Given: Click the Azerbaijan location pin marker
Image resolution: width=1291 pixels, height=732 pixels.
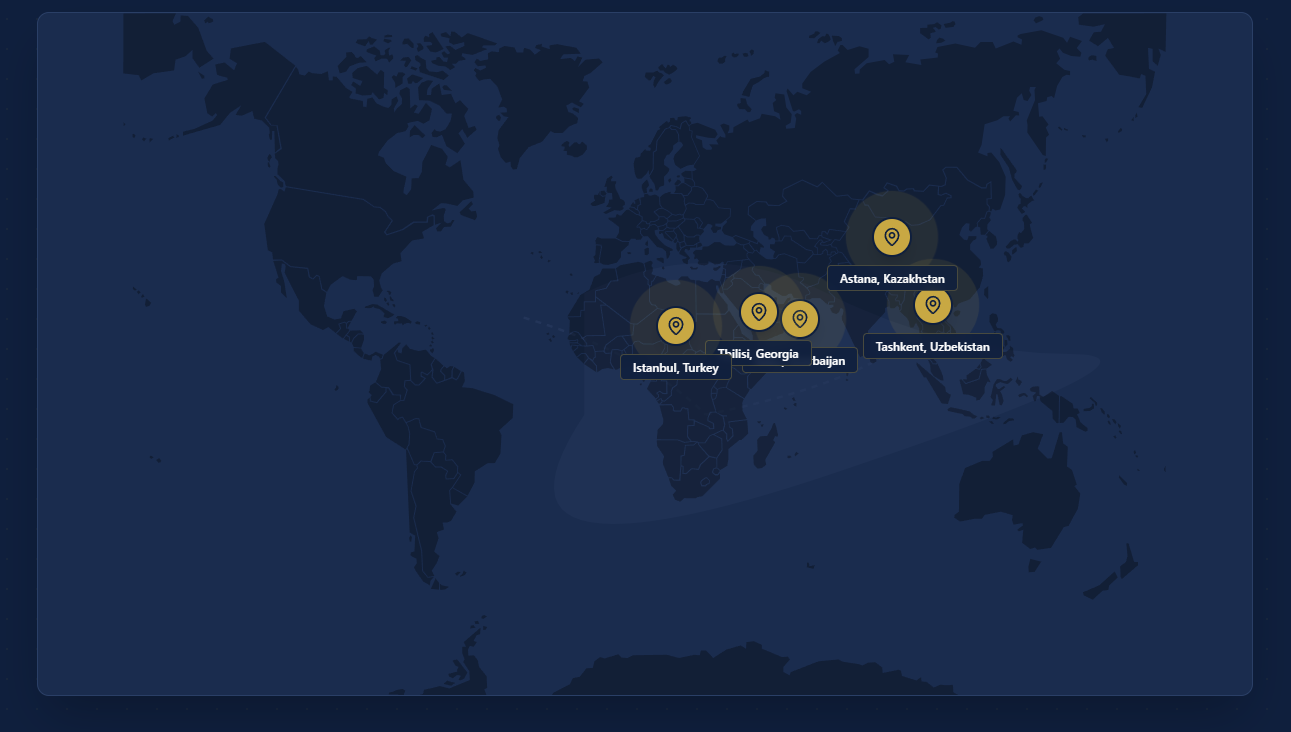Looking at the screenshot, I should (800, 319).
